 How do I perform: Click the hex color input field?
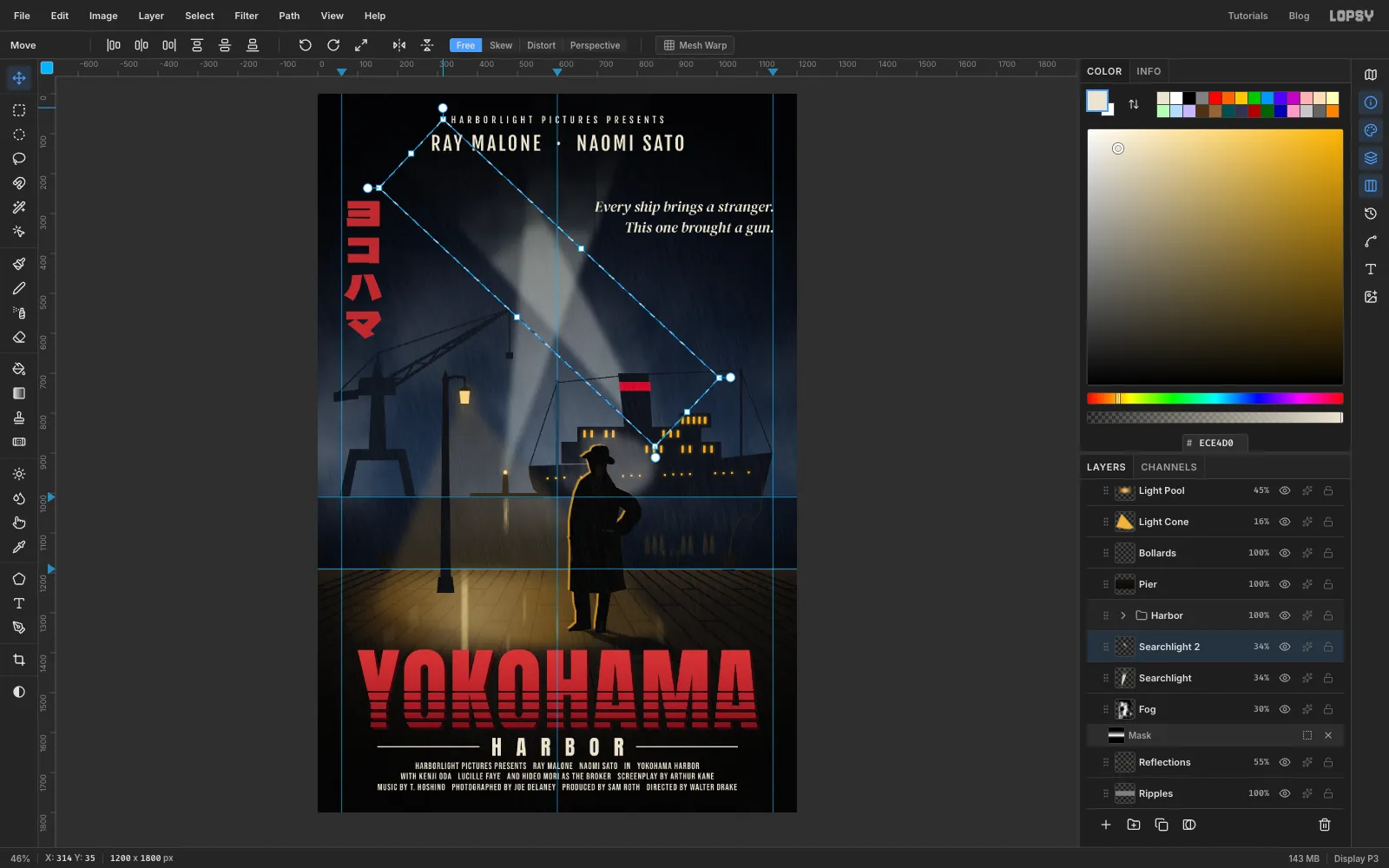(x=1215, y=443)
